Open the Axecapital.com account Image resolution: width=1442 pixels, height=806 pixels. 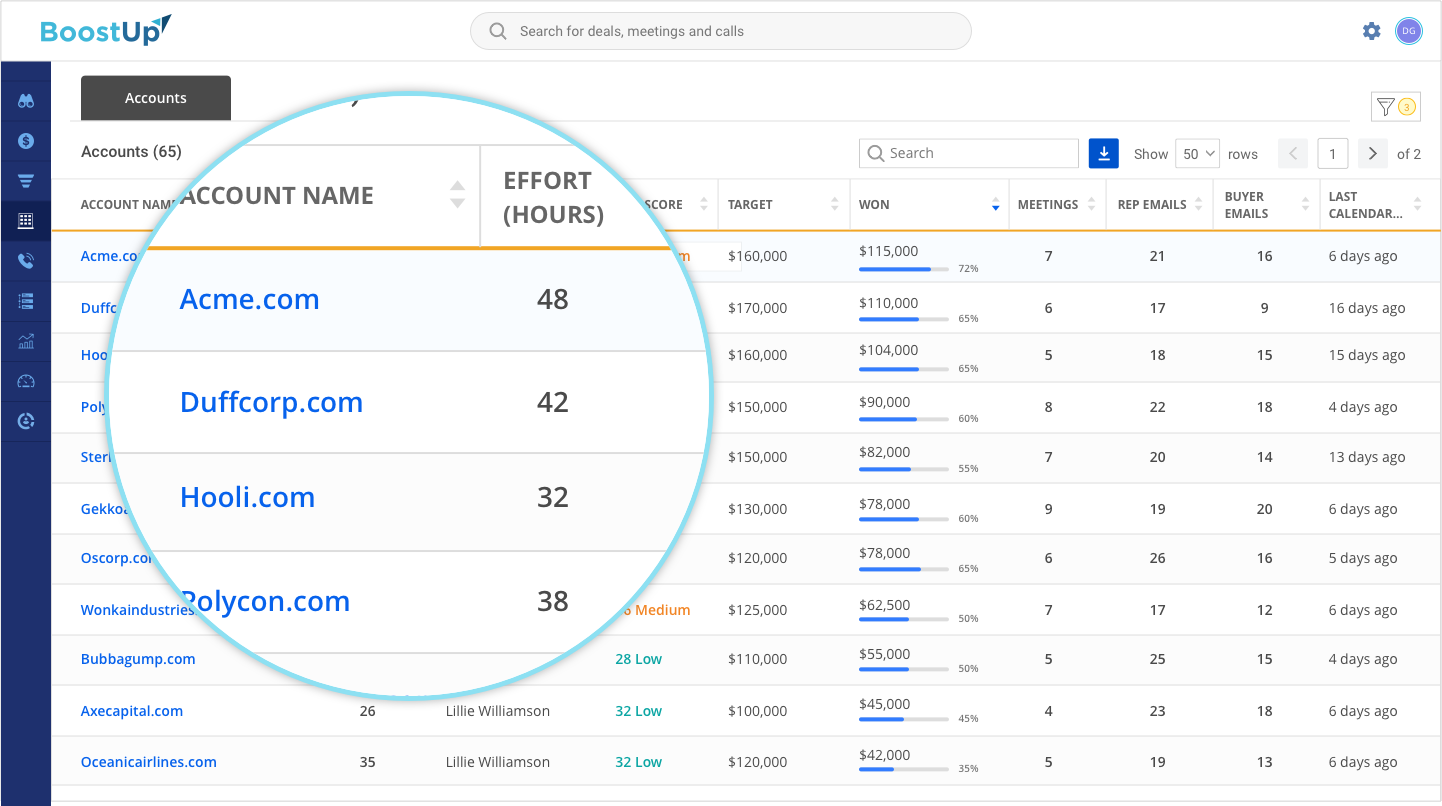tap(132, 711)
